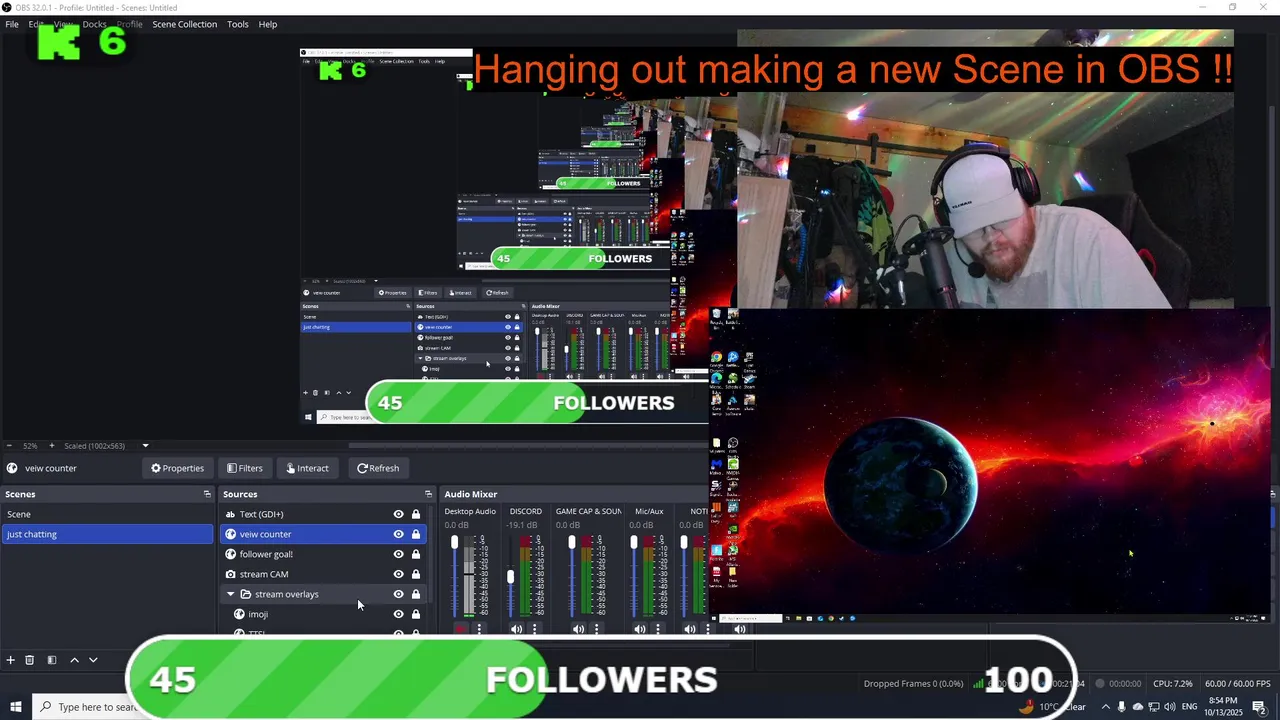Click the stream CAM camera icon
Viewport: 1280px width, 720px height.
pyautogui.click(x=230, y=574)
